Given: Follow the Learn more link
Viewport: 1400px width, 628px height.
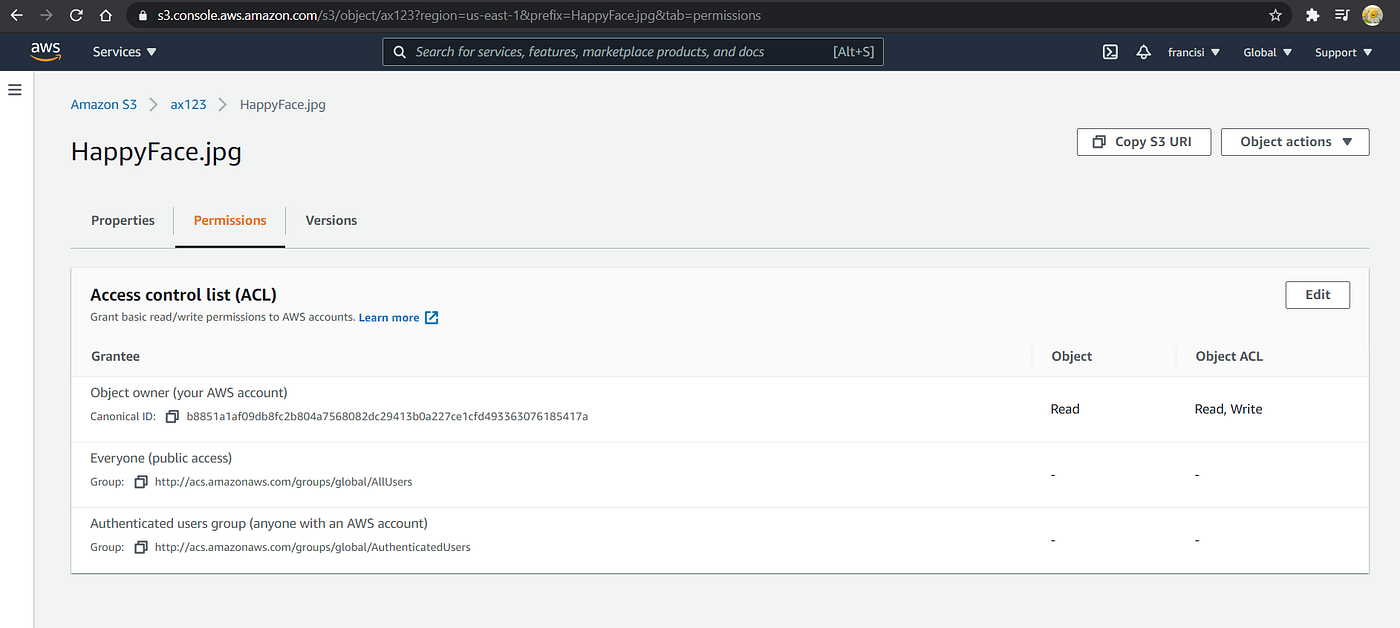Looking at the screenshot, I should [390, 317].
